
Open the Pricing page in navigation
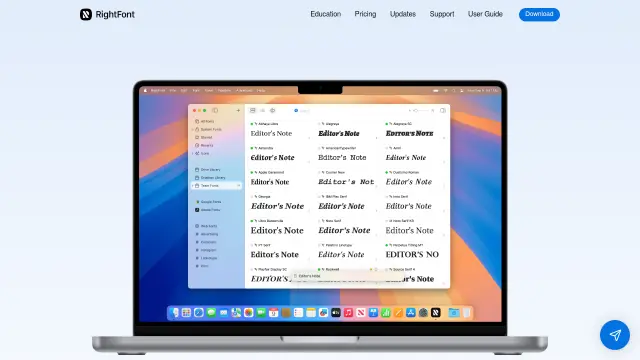click(x=365, y=14)
